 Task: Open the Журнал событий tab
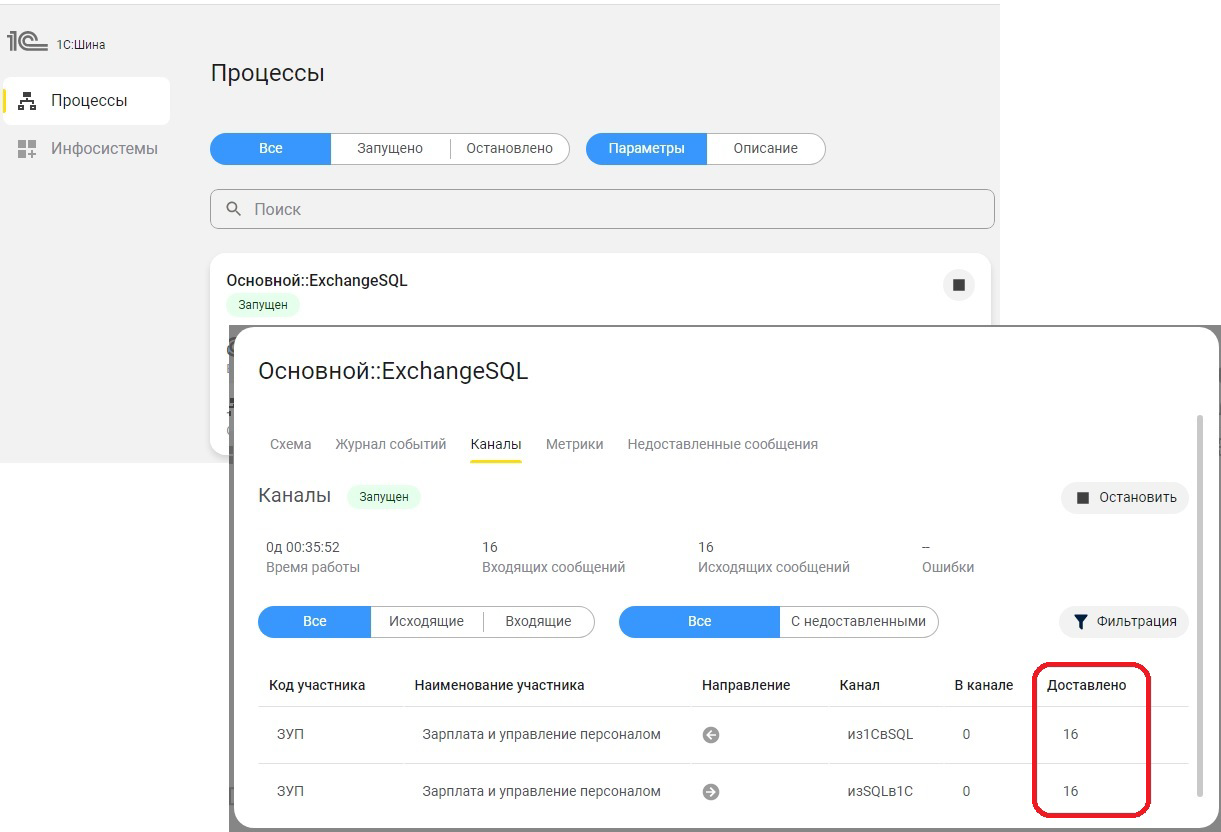(x=390, y=444)
